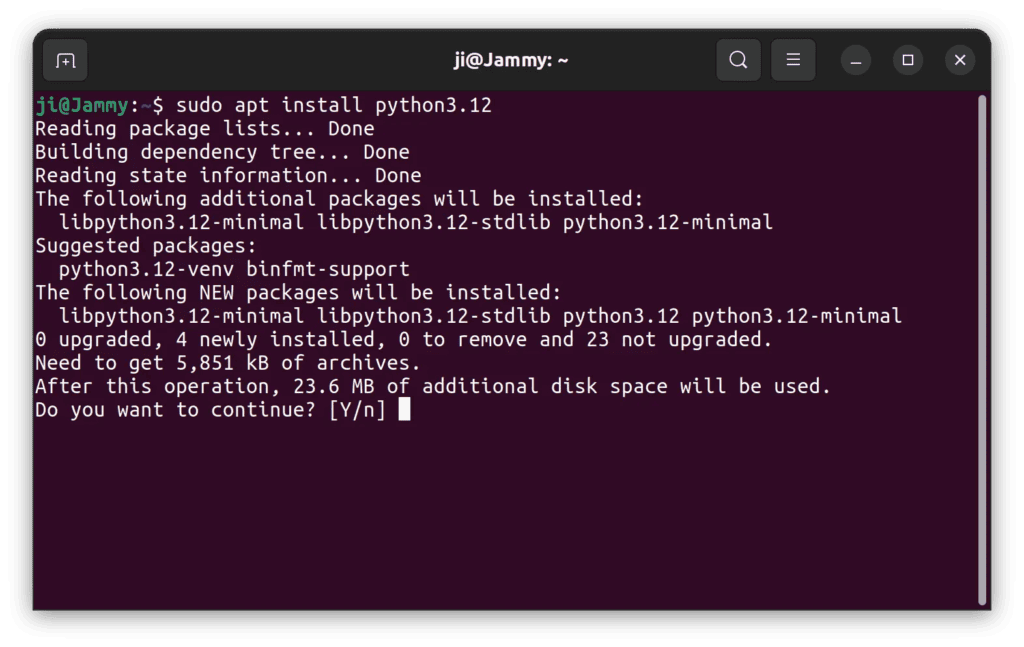The width and height of the screenshot is (1024, 647).
Task: Click the window title ji@Jammy: ~
Action: (511, 60)
